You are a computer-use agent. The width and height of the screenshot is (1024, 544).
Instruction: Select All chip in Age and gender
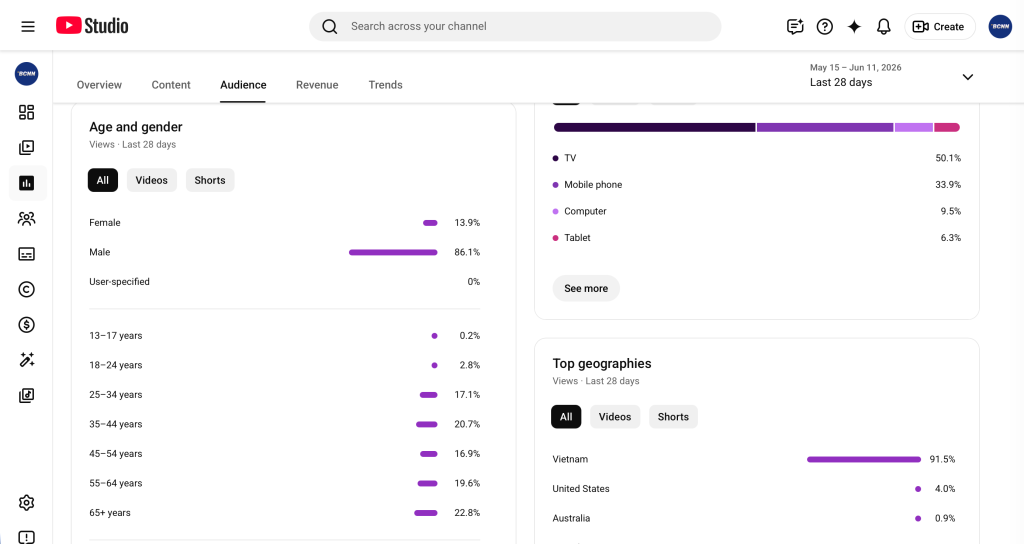coord(103,180)
